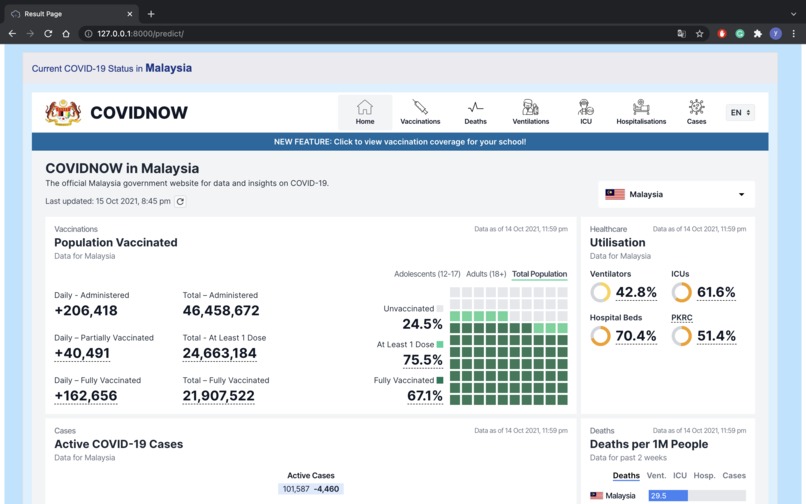The height and width of the screenshot is (504, 806).
Task: Click the Active Cases 101,587 value badge
Action: click(311, 489)
